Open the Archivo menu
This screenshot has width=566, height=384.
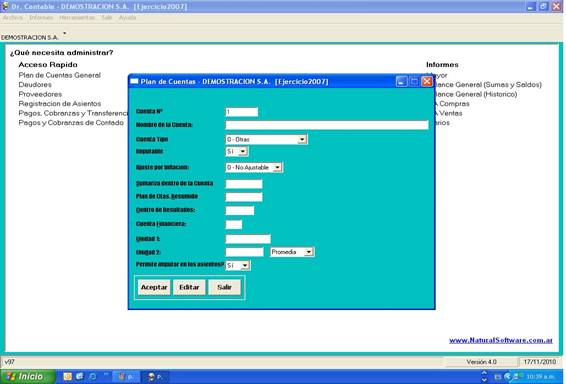click(13, 18)
